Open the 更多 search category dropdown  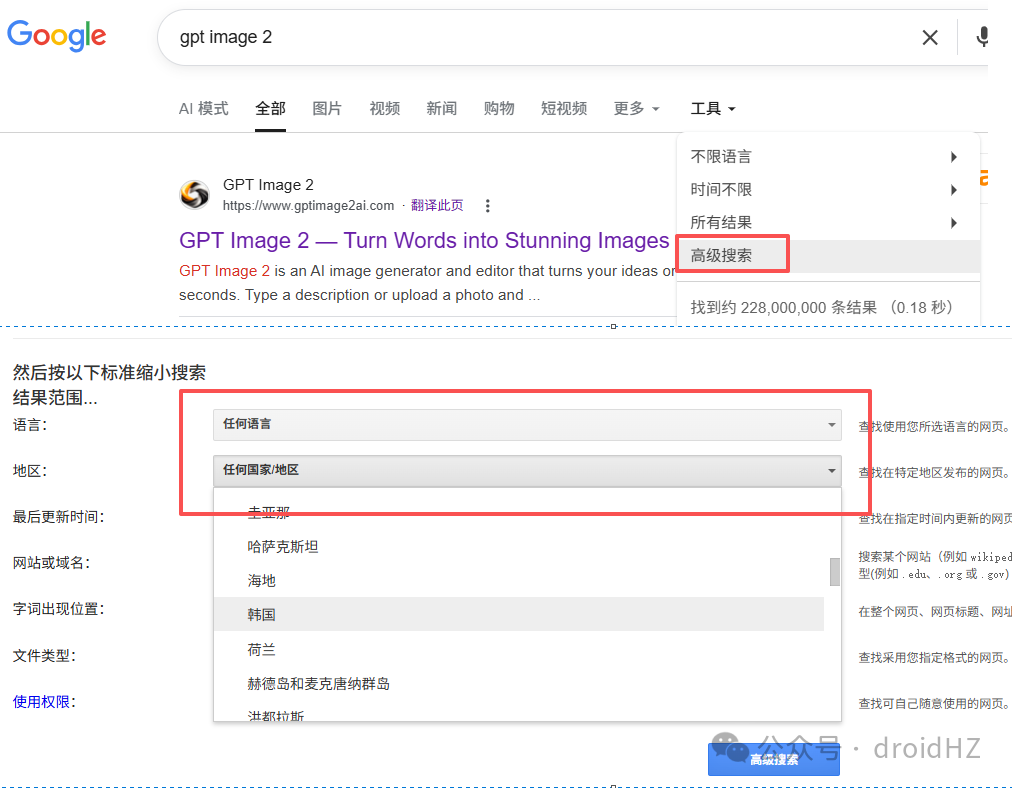(x=636, y=108)
